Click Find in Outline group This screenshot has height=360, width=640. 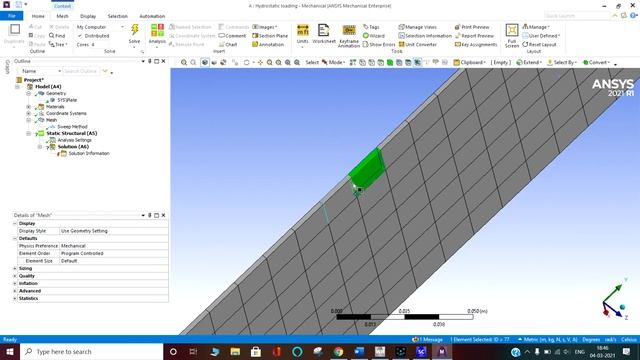[x=57, y=36]
